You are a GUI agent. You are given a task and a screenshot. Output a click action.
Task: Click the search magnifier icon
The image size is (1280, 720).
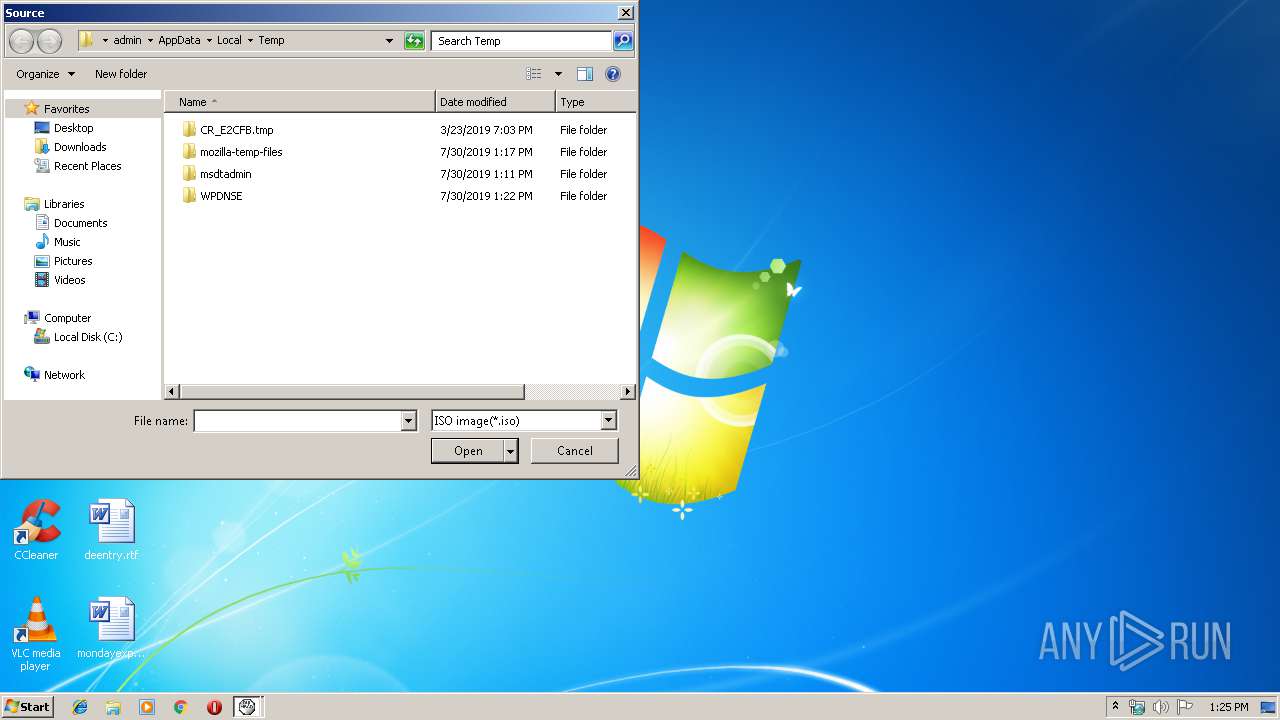tap(623, 41)
